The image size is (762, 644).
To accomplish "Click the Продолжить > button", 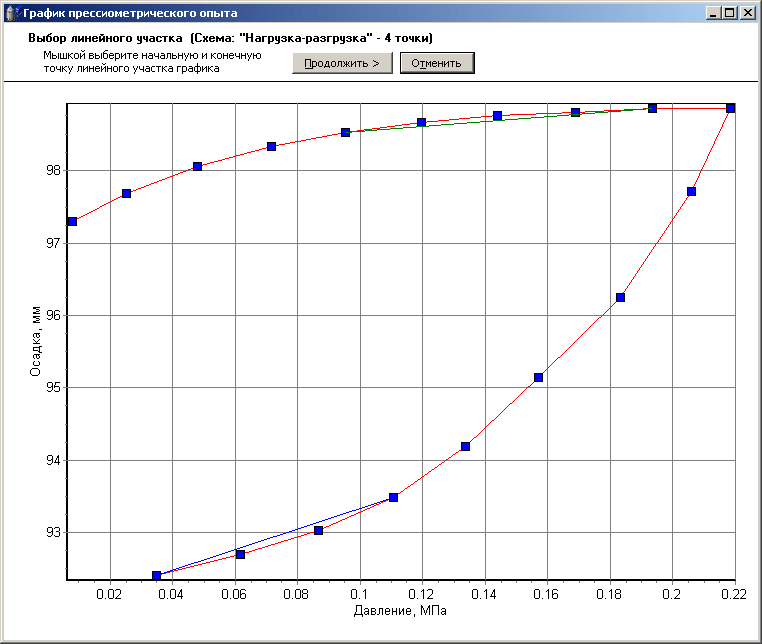I will click(x=342, y=63).
